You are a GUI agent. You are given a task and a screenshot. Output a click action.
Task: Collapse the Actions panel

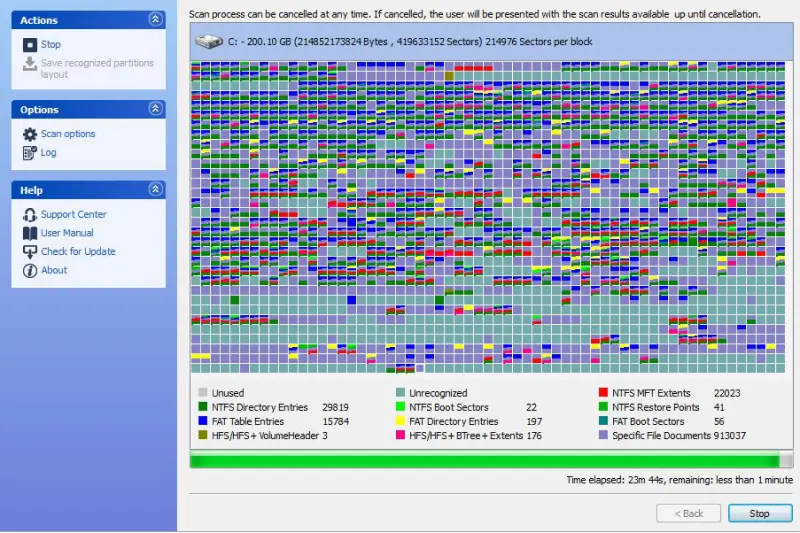click(156, 19)
